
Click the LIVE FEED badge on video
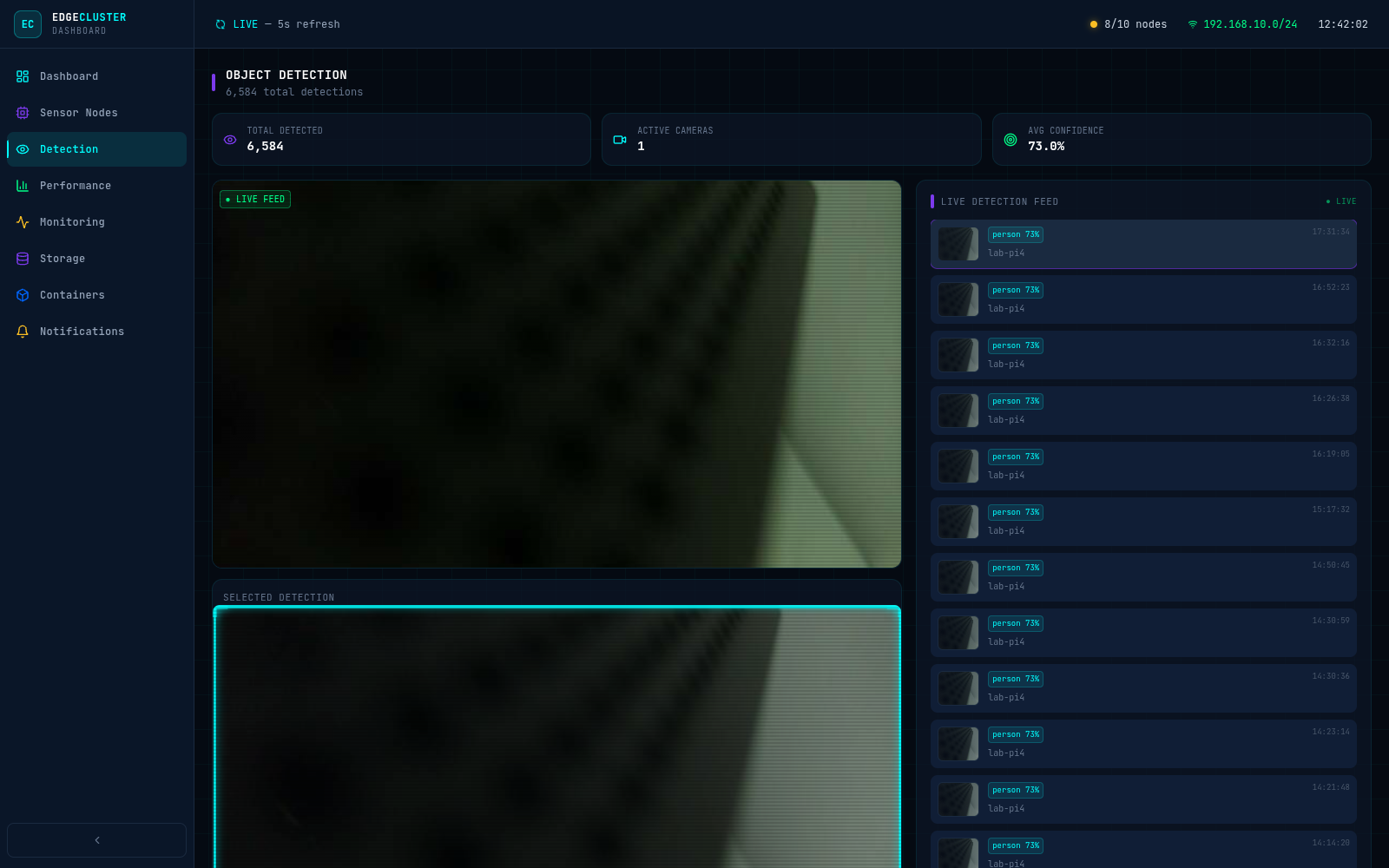(x=255, y=200)
